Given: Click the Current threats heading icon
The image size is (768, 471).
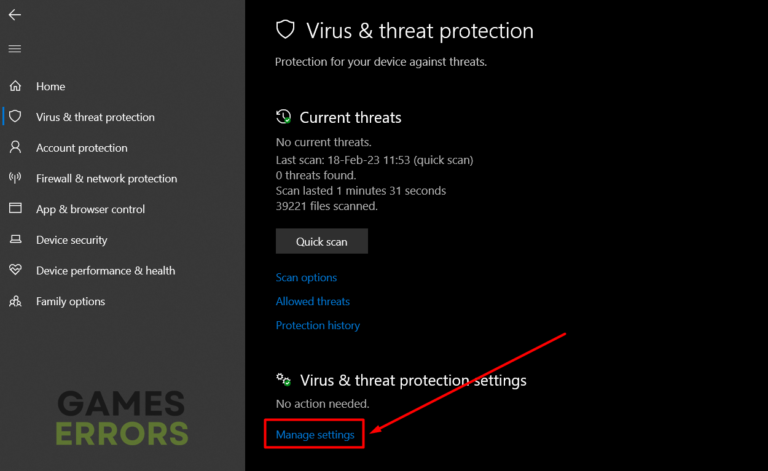Looking at the screenshot, I should 284,117.
